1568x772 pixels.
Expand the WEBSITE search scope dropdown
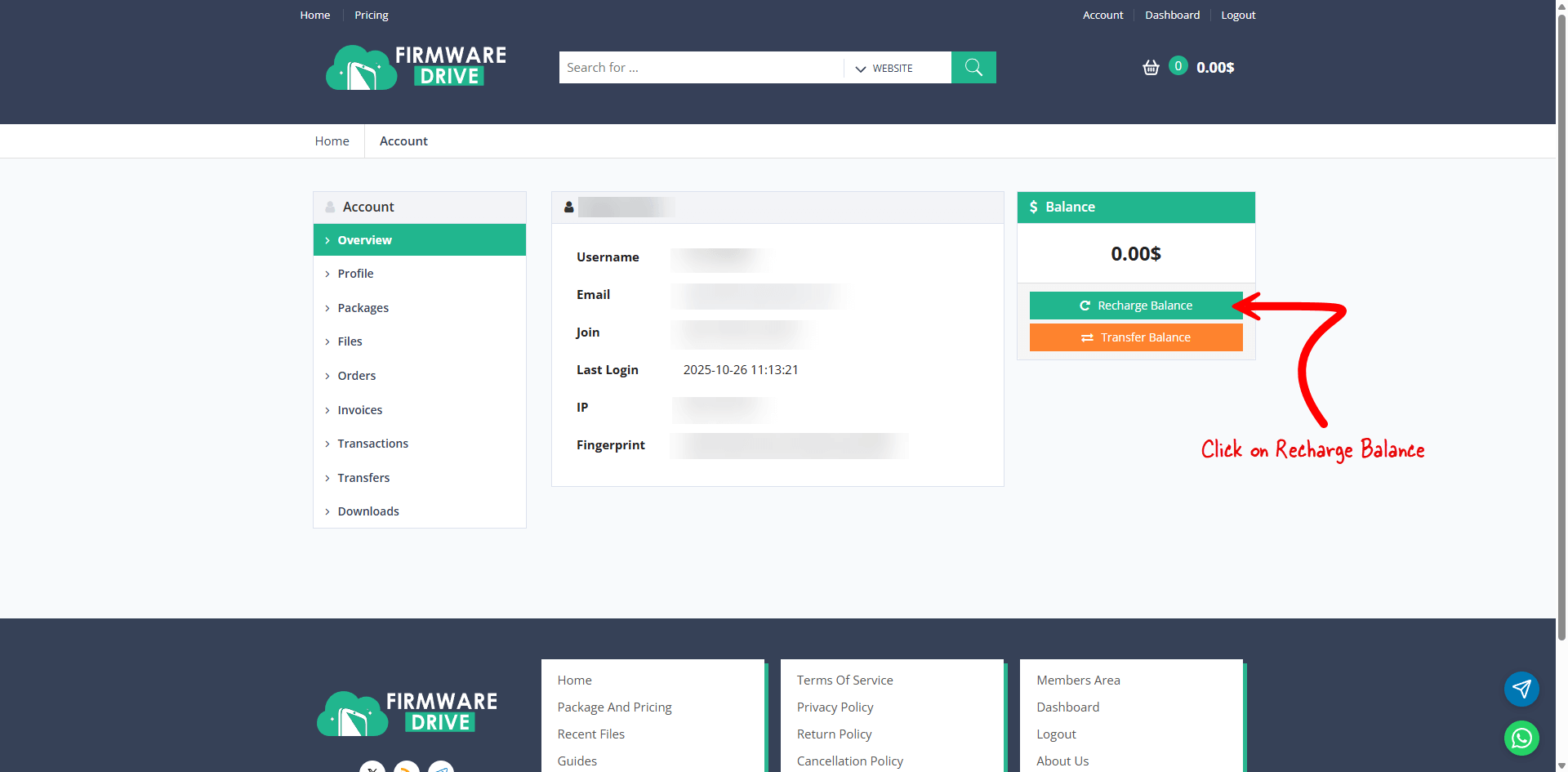pos(884,69)
